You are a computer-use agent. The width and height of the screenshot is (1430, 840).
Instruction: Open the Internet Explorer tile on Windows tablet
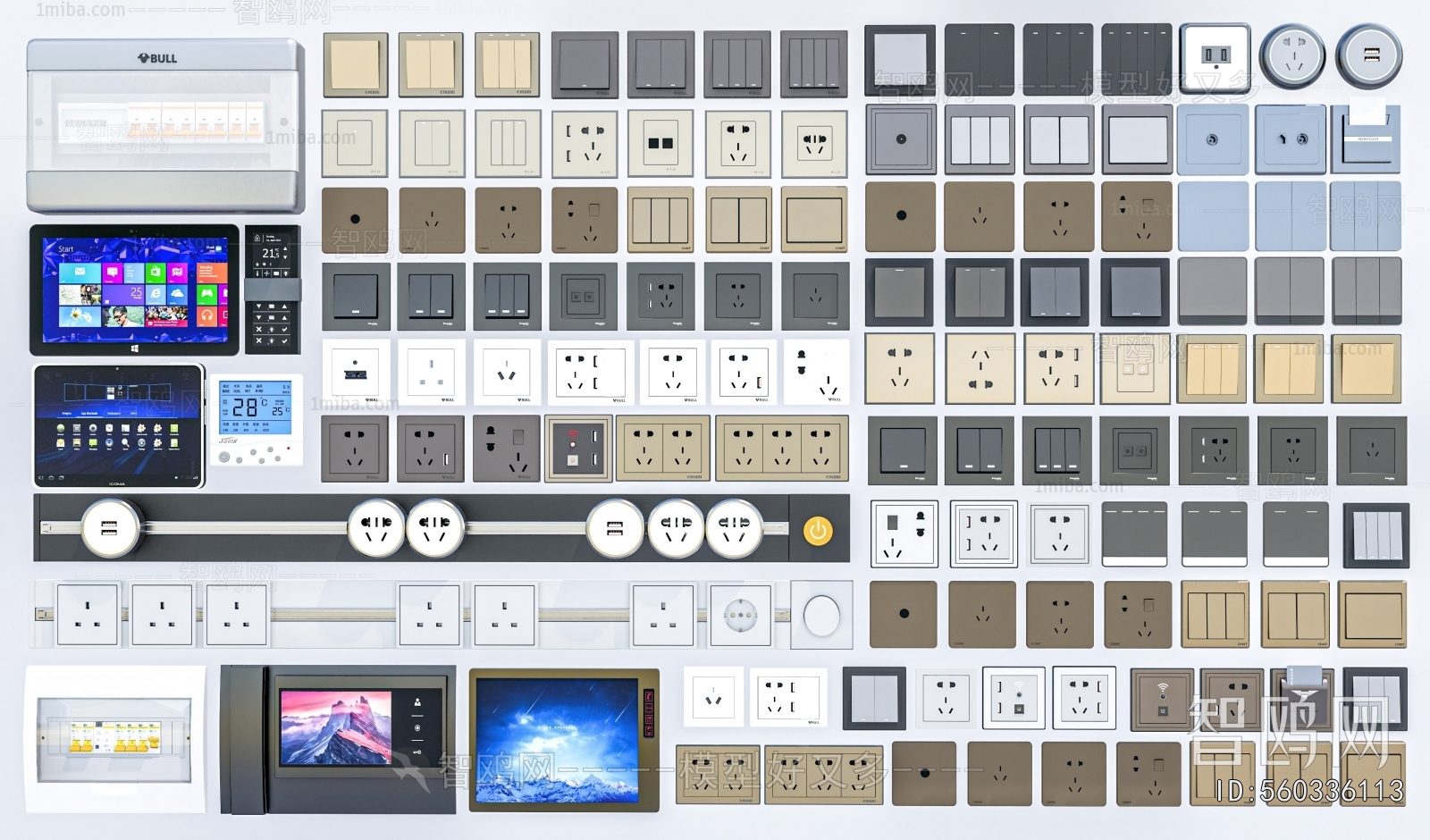[155, 293]
